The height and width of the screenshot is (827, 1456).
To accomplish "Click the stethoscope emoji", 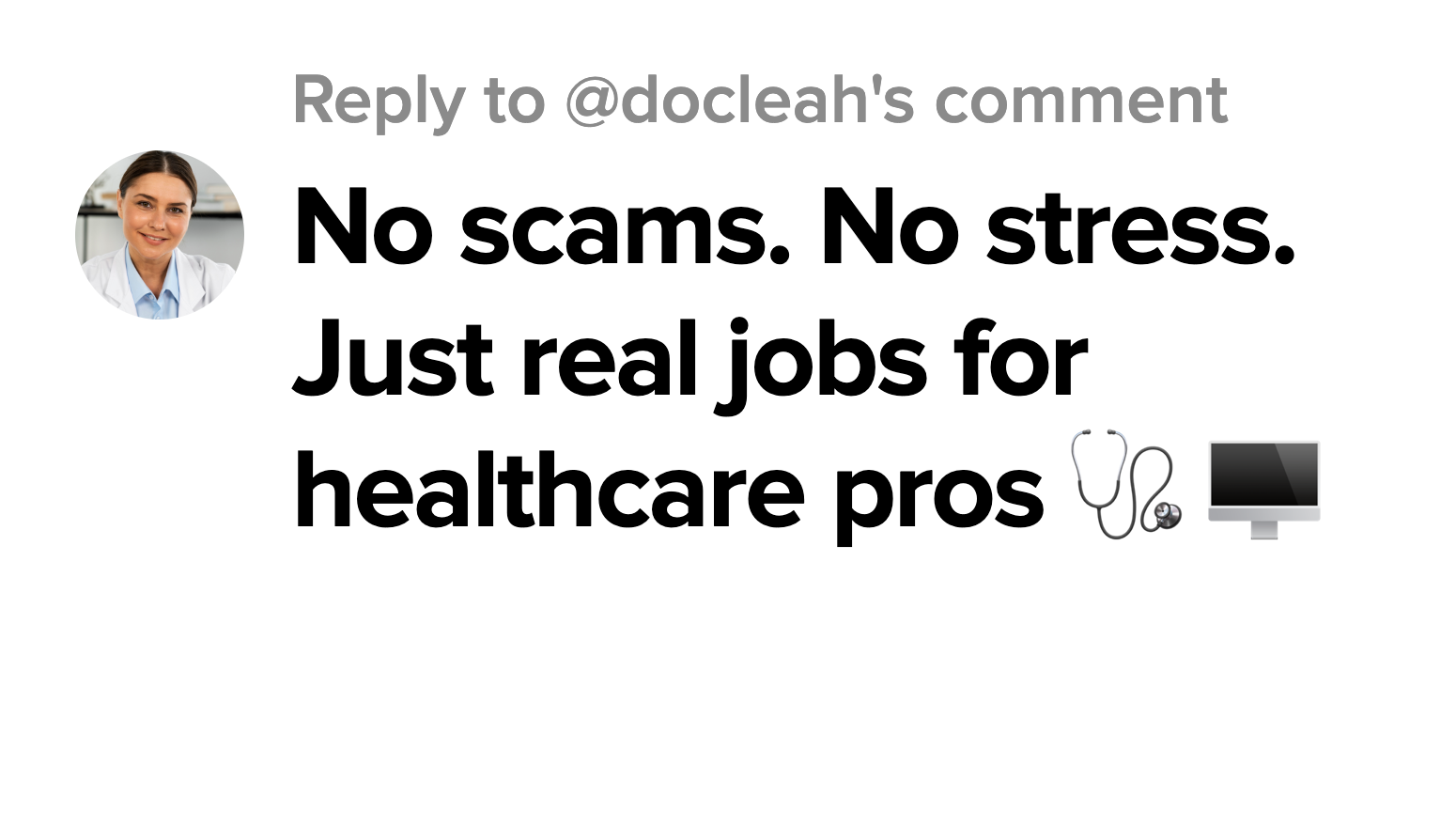I will [1126, 484].
